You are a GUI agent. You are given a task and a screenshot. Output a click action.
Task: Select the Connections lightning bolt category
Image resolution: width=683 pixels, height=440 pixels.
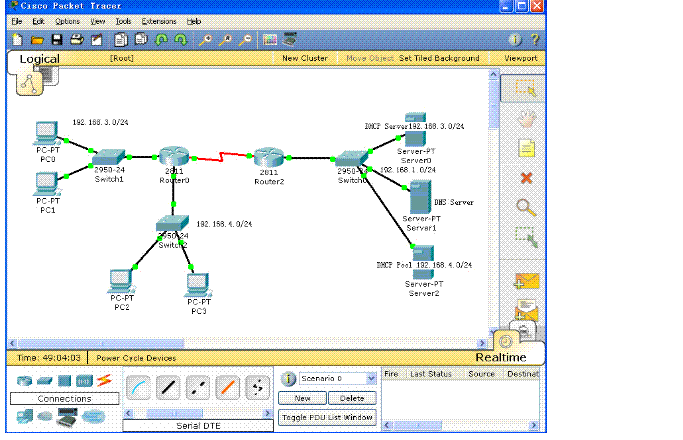tap(104, 380)
